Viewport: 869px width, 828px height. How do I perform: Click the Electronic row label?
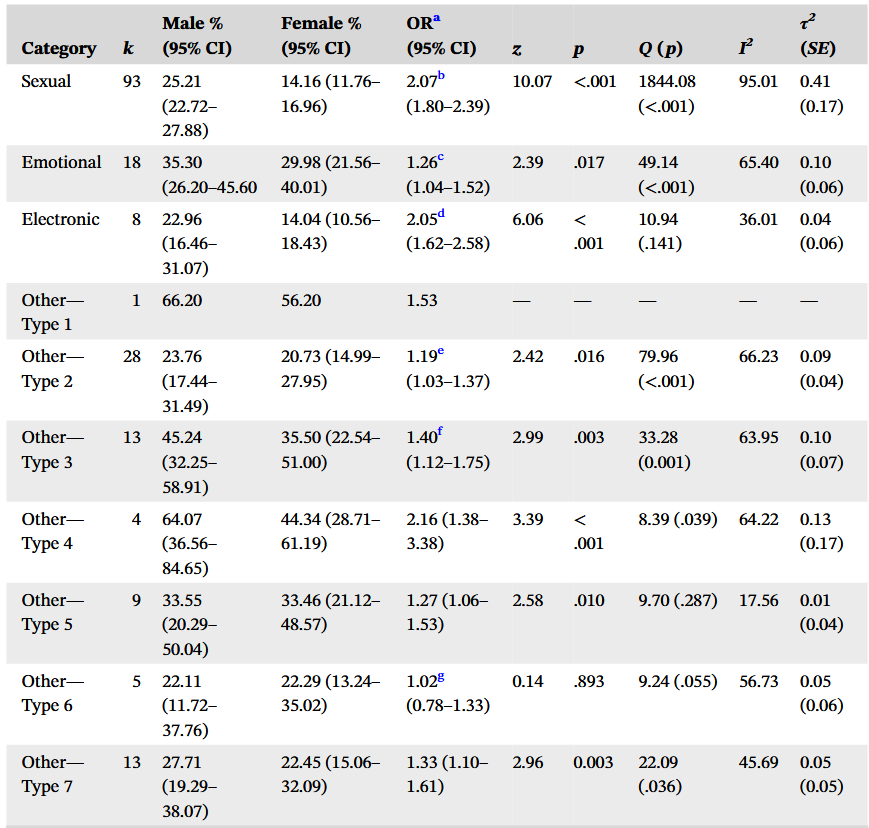click(61, 219)
